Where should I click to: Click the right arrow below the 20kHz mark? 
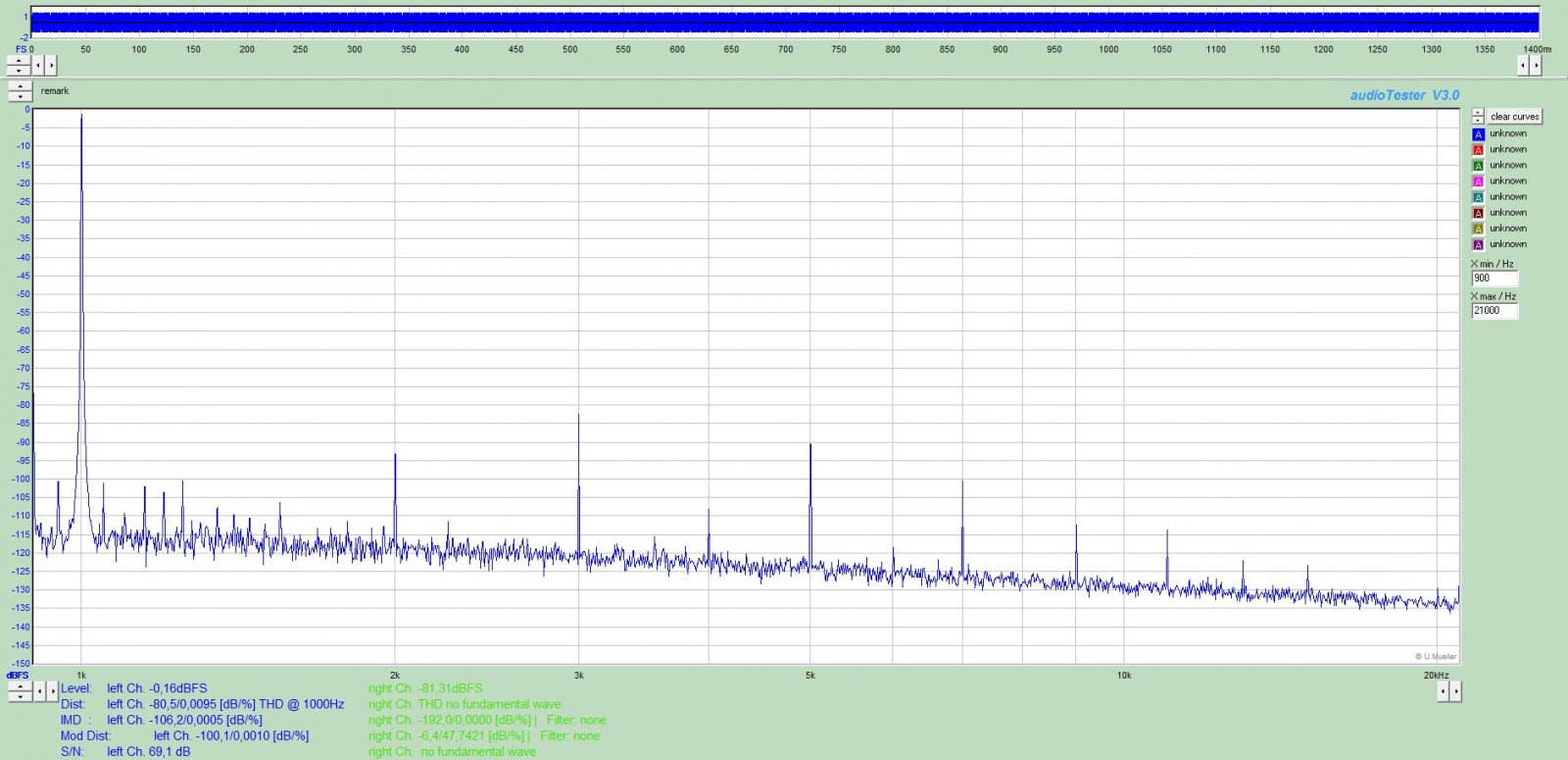[1456, 691]
